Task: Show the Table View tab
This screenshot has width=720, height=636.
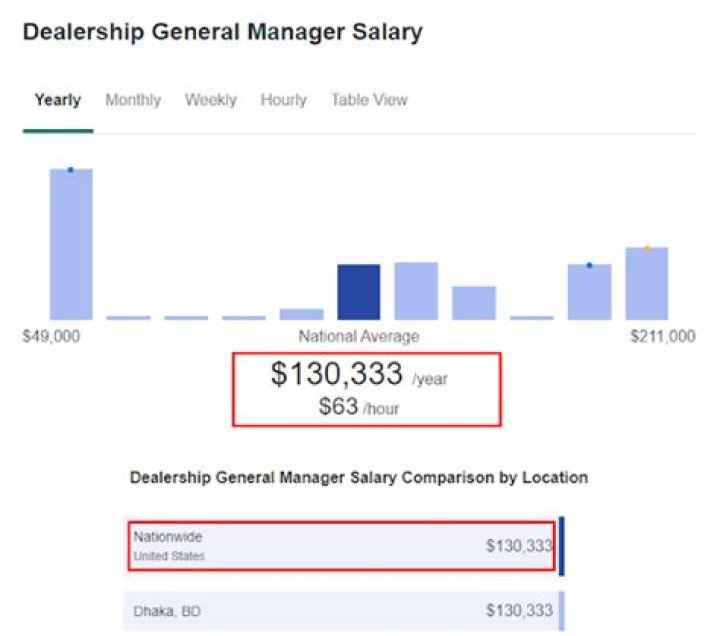Action: tap(369, 100)
